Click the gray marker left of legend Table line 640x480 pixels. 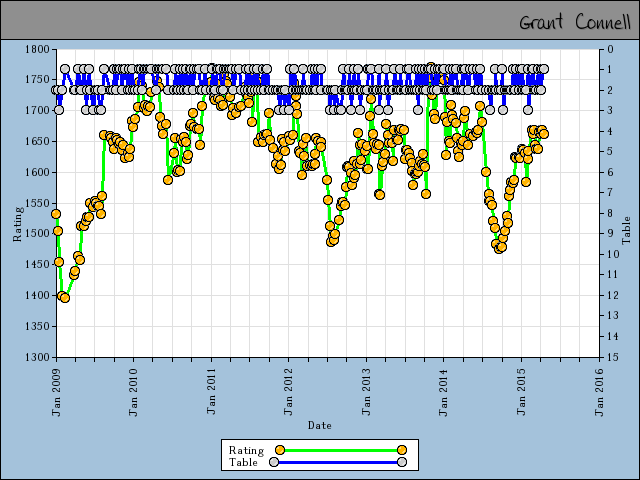coord(274,462)
